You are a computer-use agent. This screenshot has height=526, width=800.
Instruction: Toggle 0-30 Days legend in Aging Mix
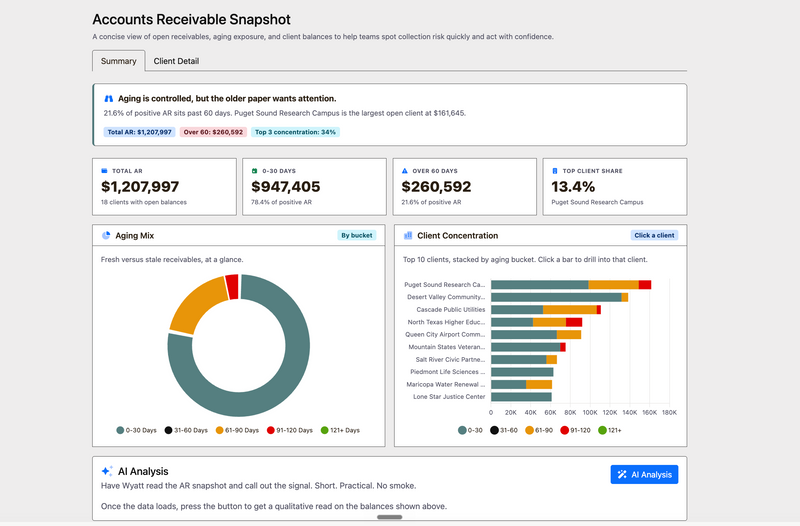coord(136,430)
